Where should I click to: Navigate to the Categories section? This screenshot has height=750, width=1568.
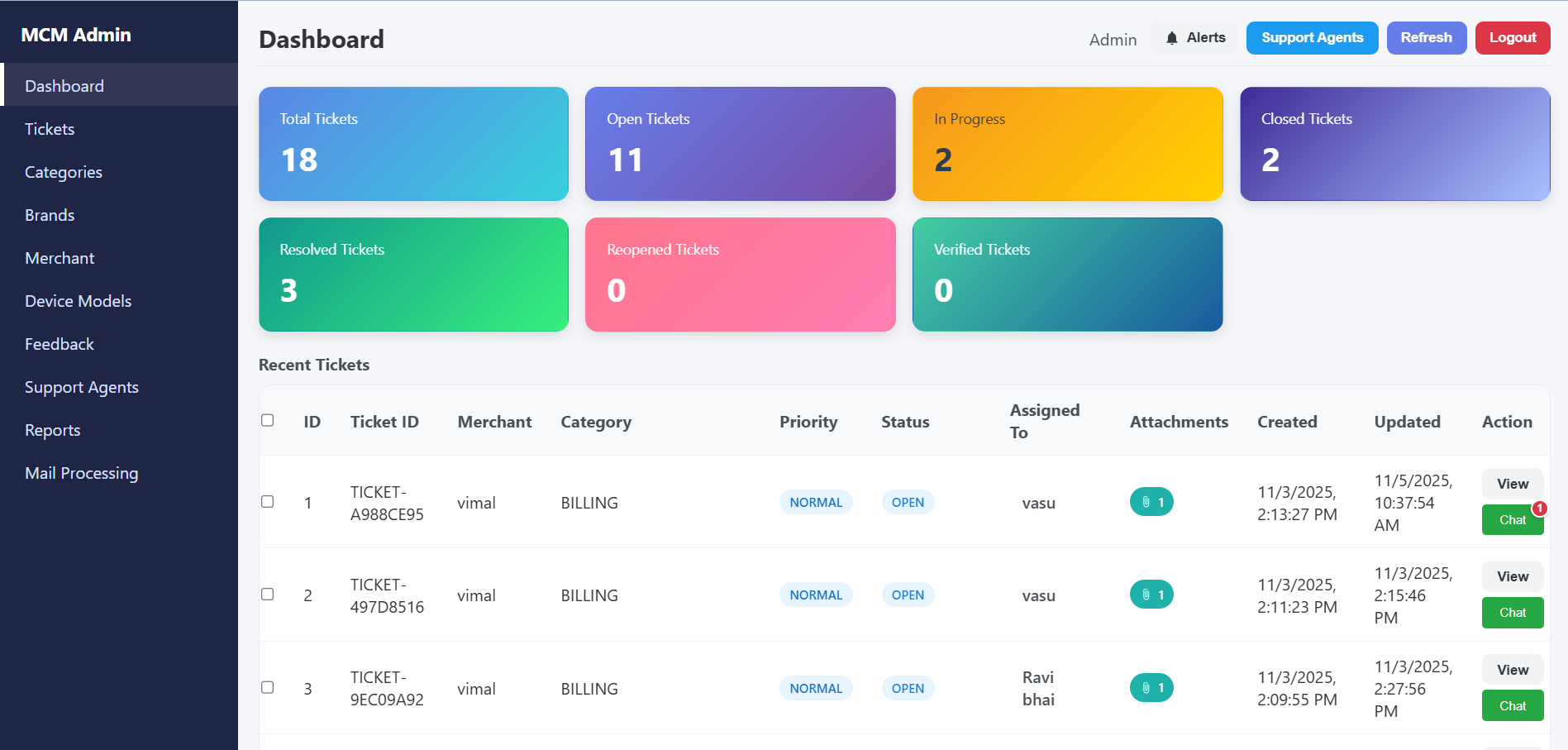(x=64, y=172)
